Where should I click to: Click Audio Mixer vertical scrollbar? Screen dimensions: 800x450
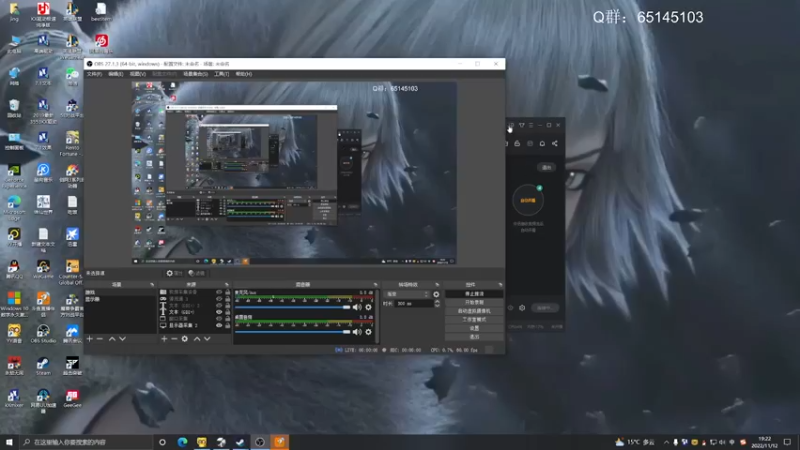[377, 316]
